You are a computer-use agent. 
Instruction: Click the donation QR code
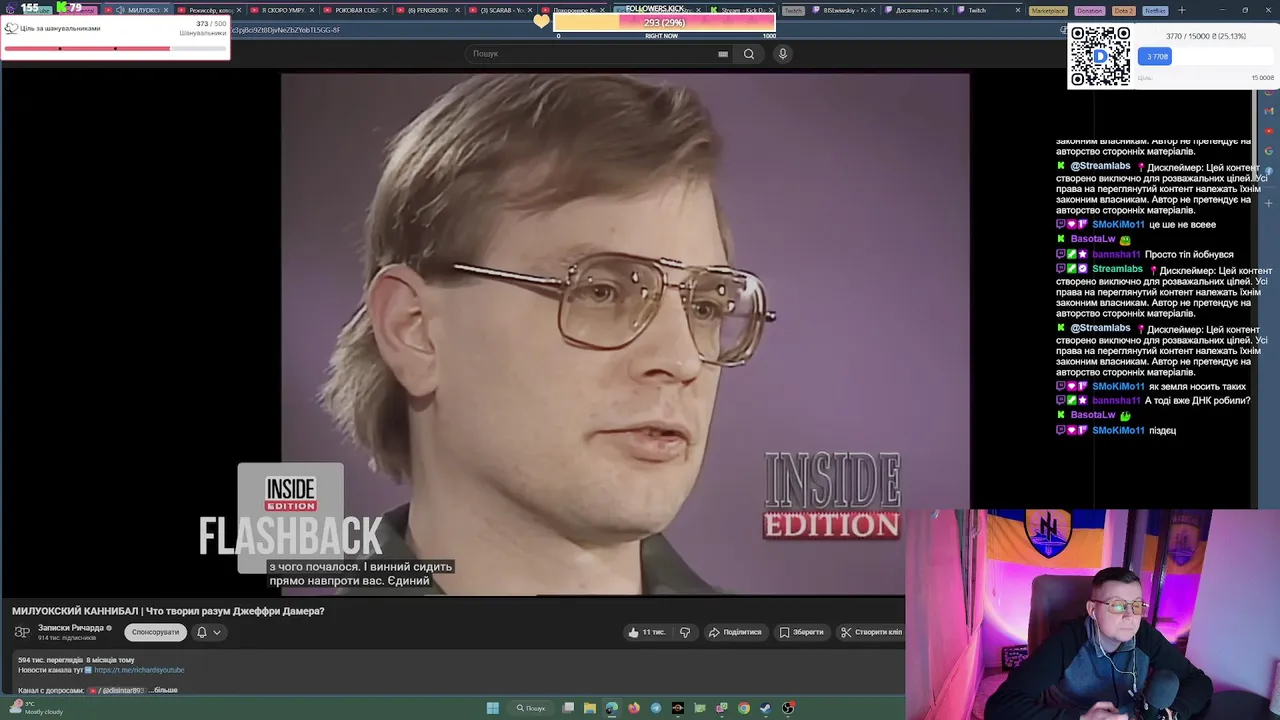[1100, 56]
